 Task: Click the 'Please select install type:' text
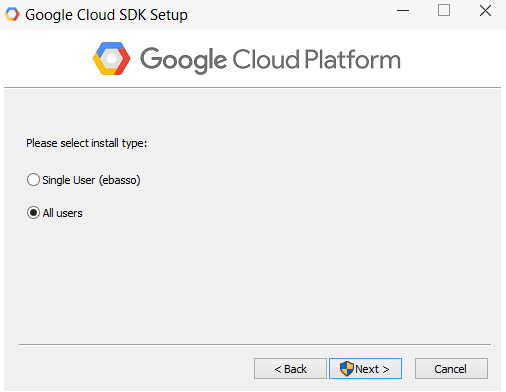(x=87, y=143)
